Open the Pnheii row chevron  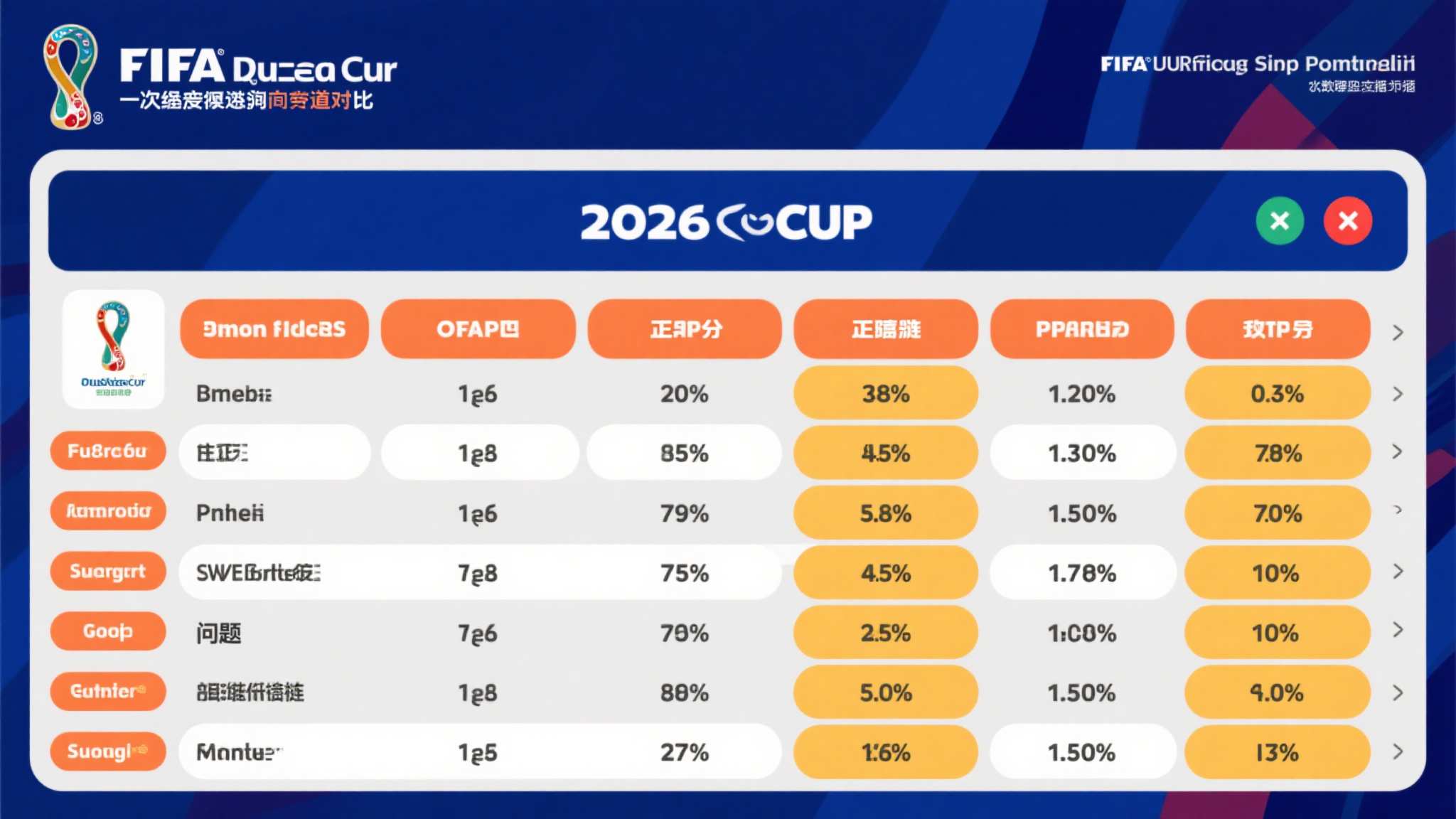point(1398,510)
